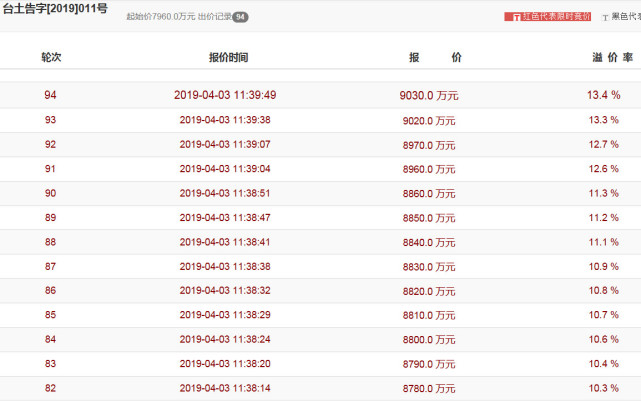Select round 82 row number
This screenshot has height=401, width=641.
pyautogui.click(x=51, y=388)
